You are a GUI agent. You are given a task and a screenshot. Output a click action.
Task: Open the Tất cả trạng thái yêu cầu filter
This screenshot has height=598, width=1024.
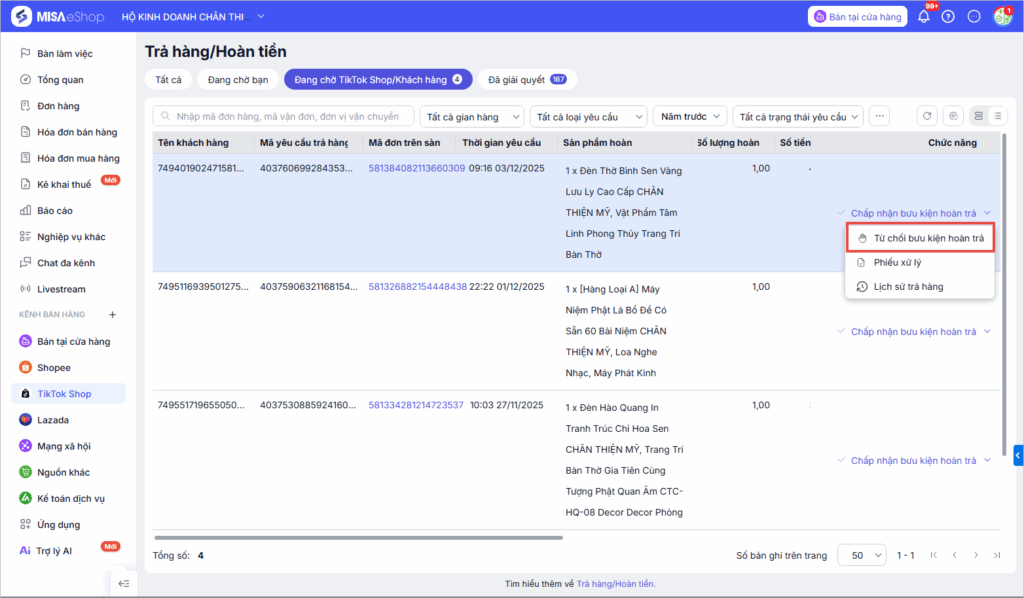click(797, 116)
